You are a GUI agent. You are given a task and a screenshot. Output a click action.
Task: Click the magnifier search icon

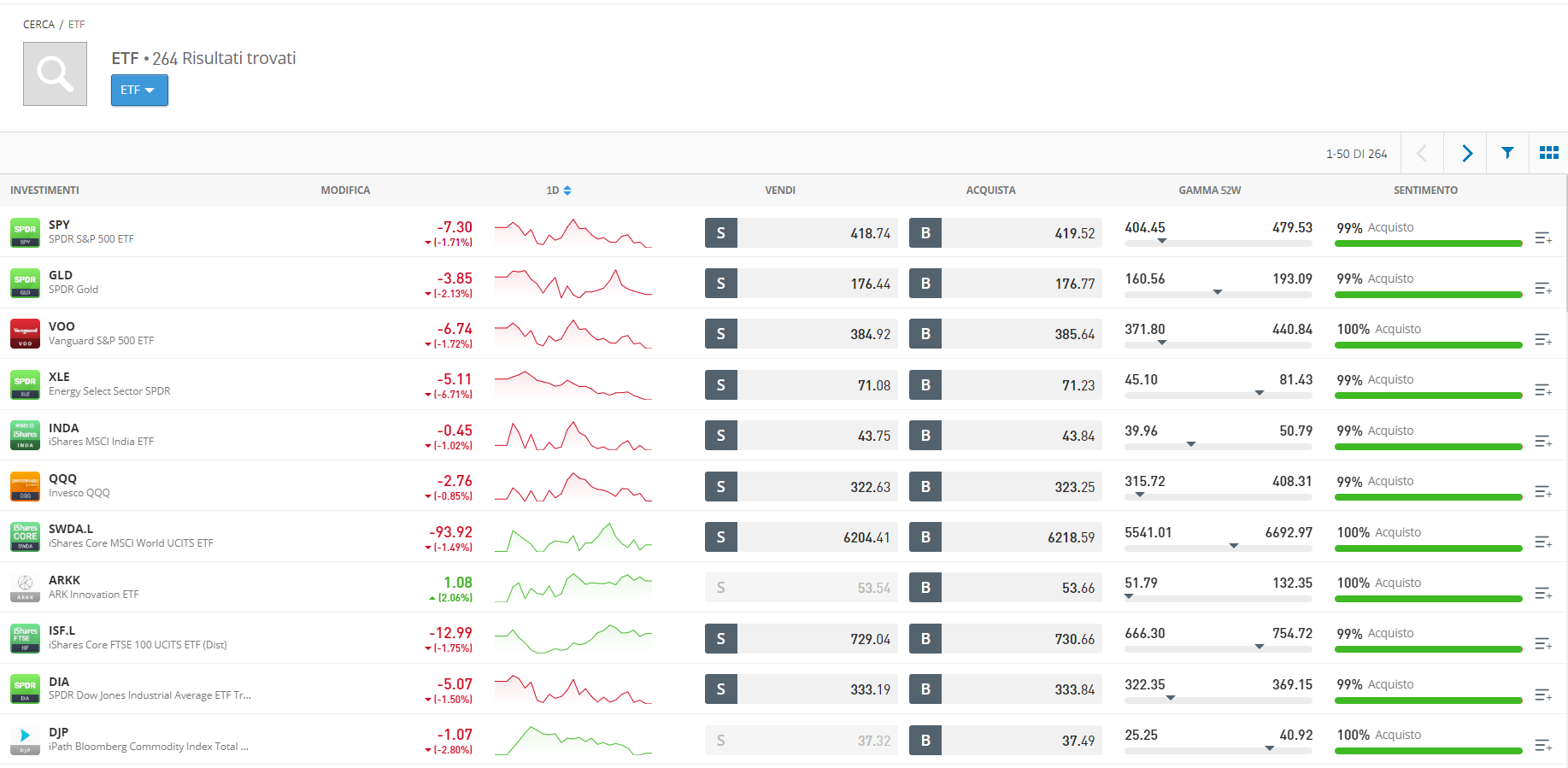pyautogui.click(x=55, y=74)
